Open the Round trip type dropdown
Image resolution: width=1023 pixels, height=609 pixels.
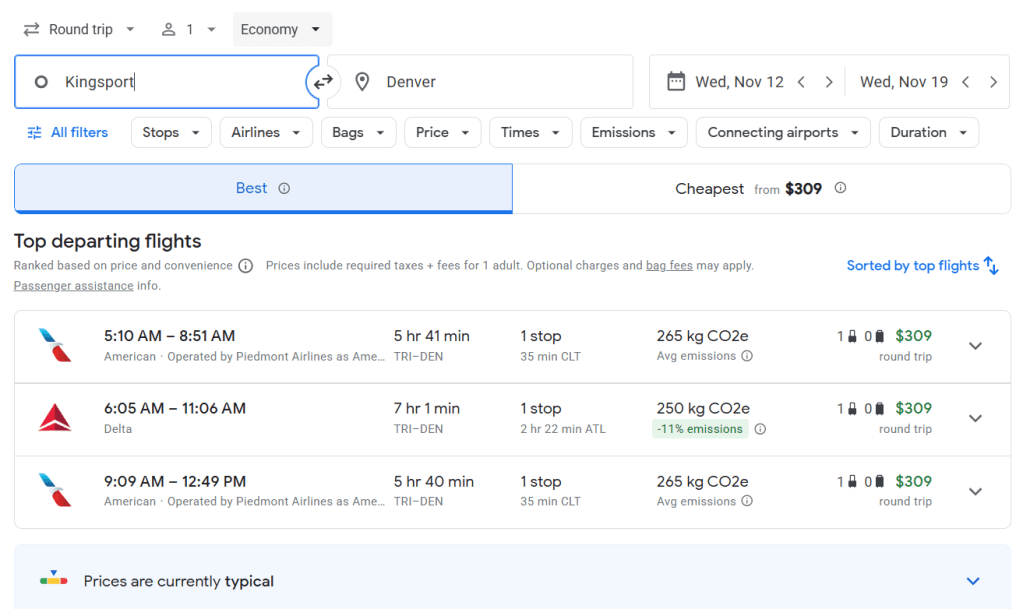(80, 29)
